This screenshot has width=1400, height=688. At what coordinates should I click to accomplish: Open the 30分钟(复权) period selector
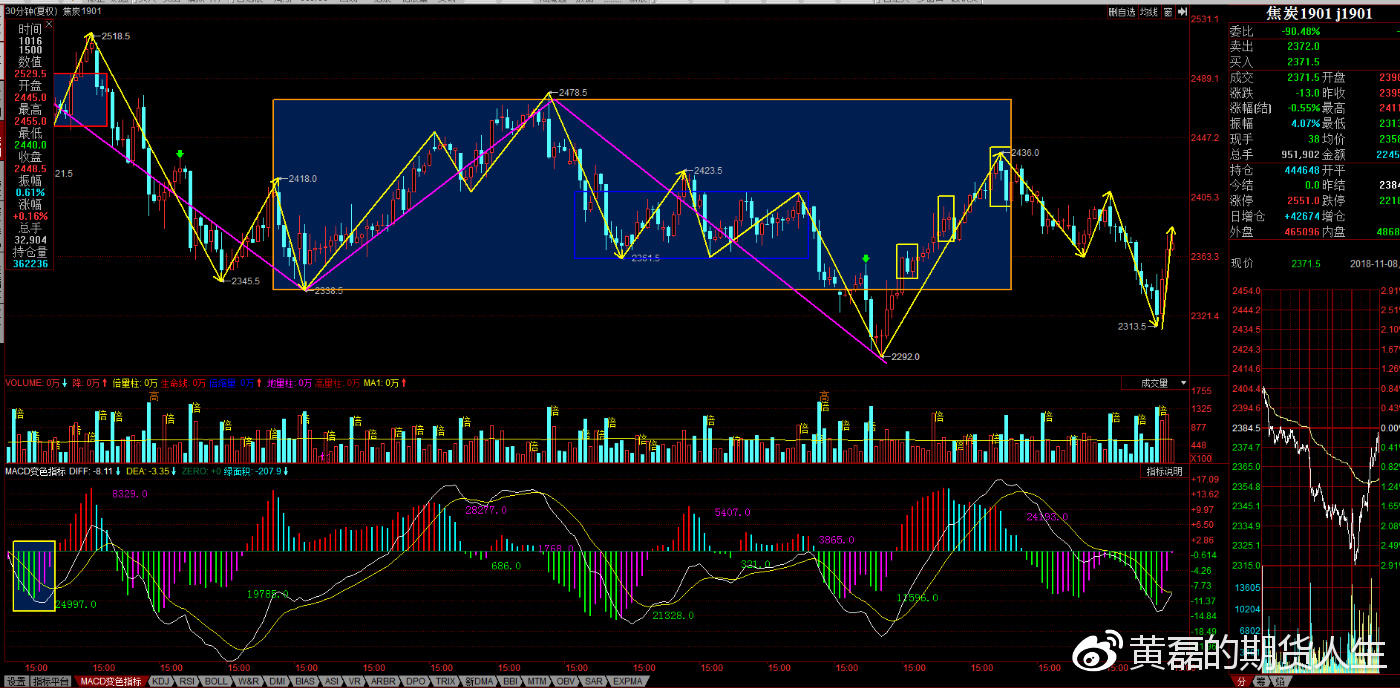point(31,12)
